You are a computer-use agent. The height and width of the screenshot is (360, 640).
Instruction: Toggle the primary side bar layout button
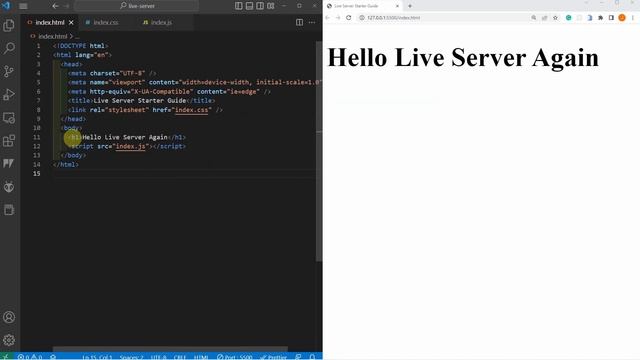click(239, 6)
